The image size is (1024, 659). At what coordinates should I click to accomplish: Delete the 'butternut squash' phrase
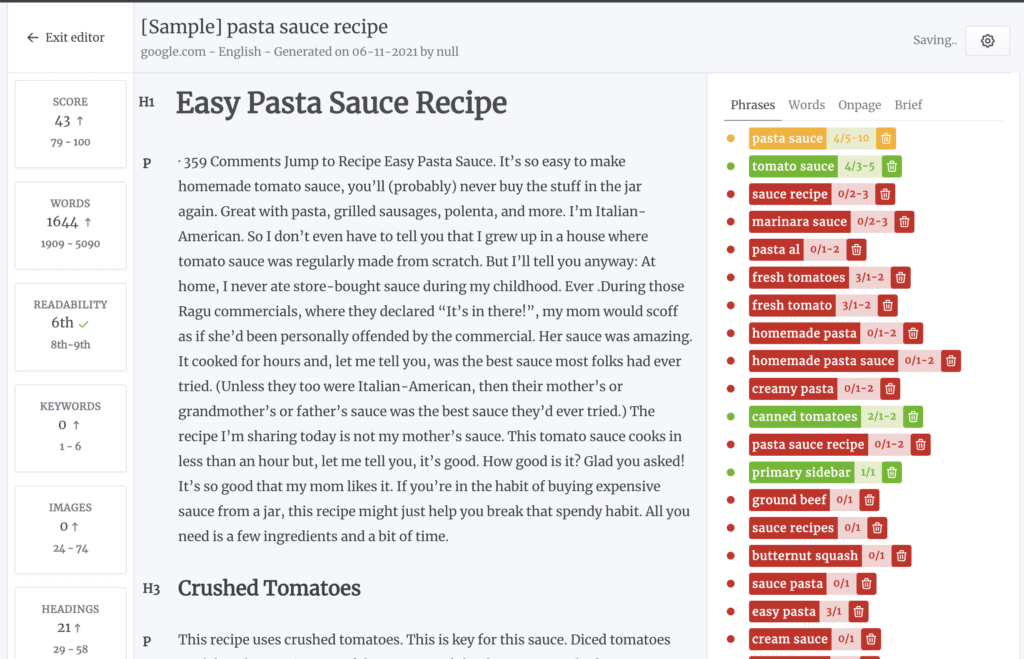[901, 556]
